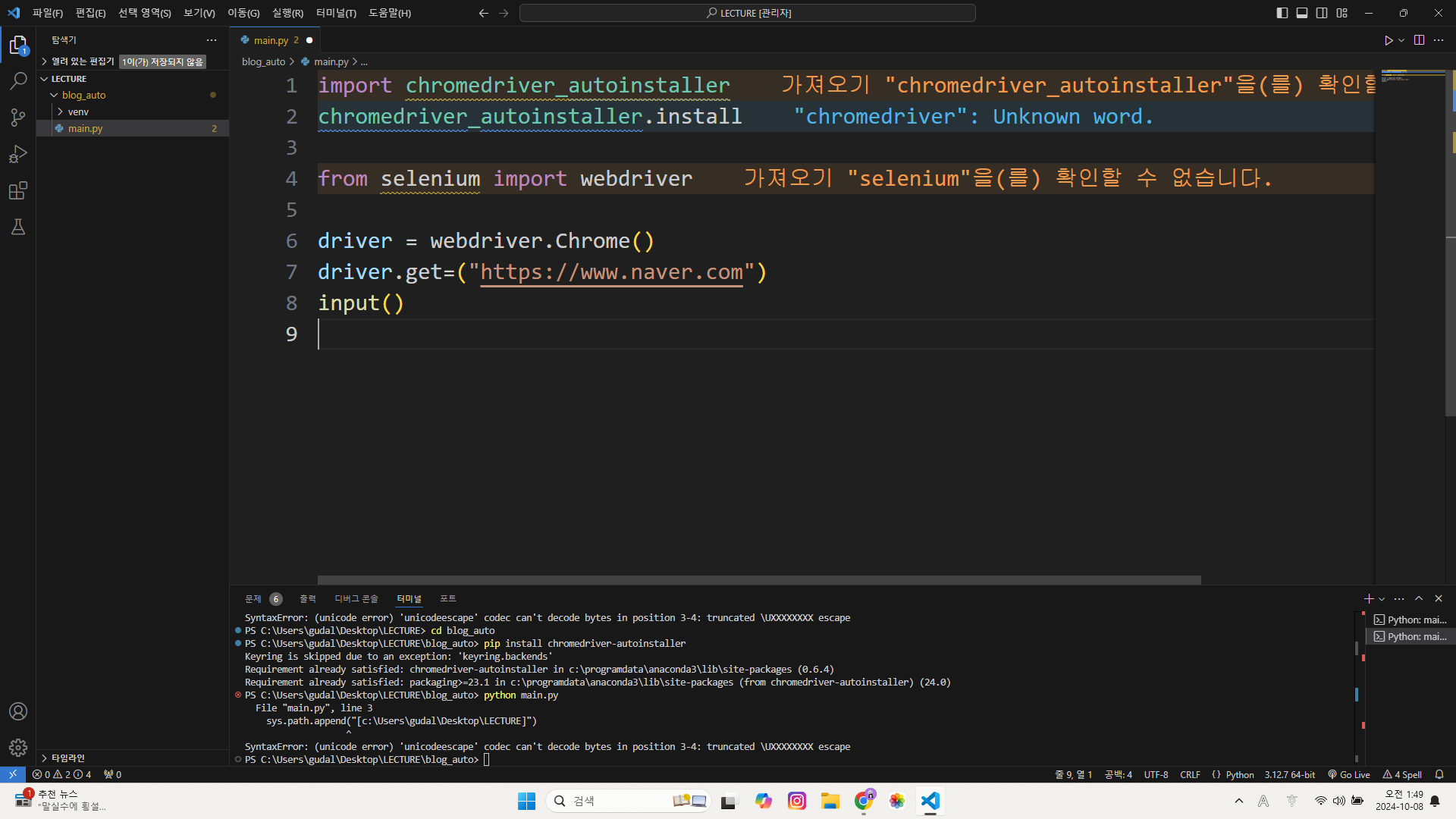Open terminal panel more actions
1456x819 pixels.
point(1399,599)
